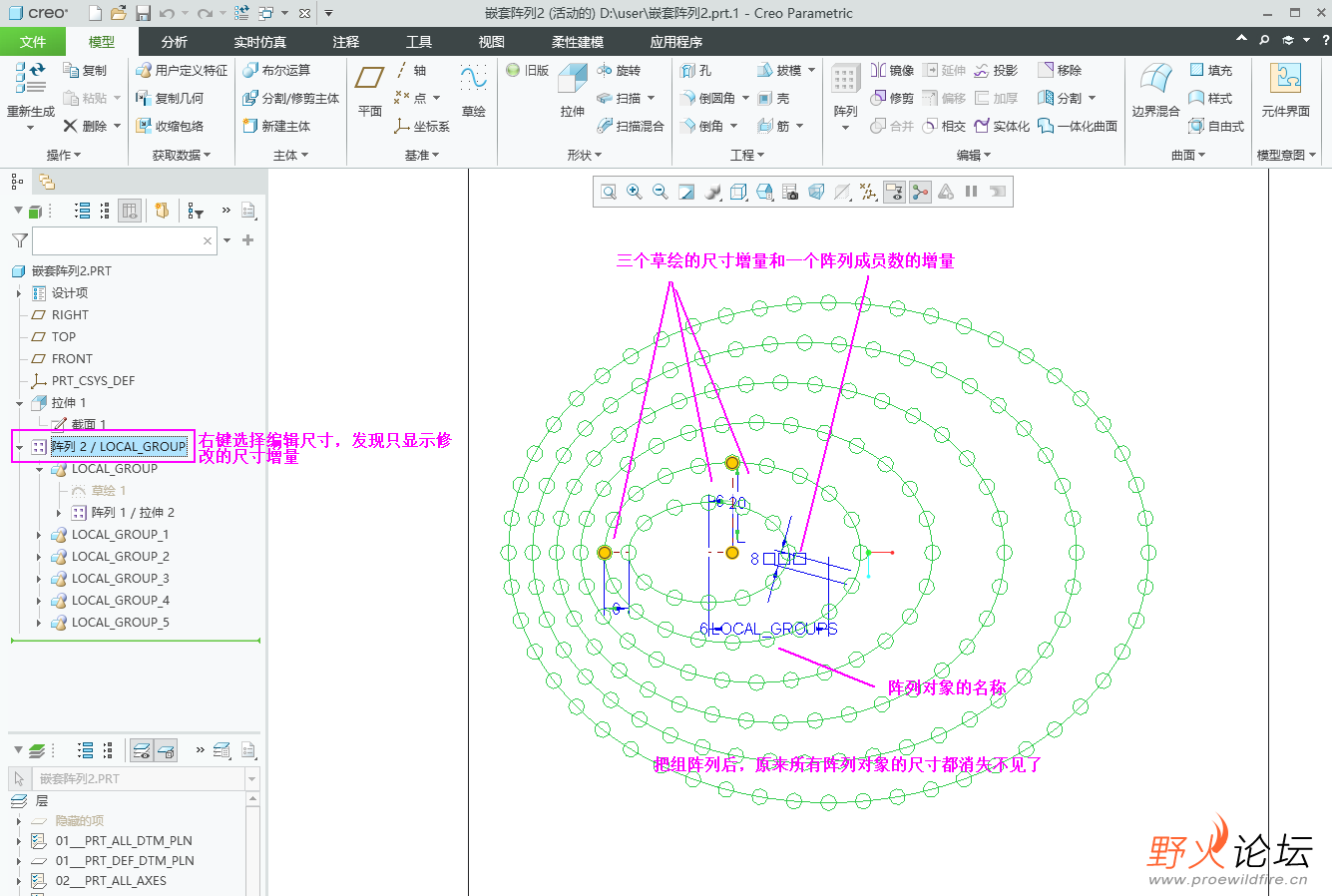Open the 文件 (File) menu
Viewport: 1332px width, 896px height.
coord(33,42)
